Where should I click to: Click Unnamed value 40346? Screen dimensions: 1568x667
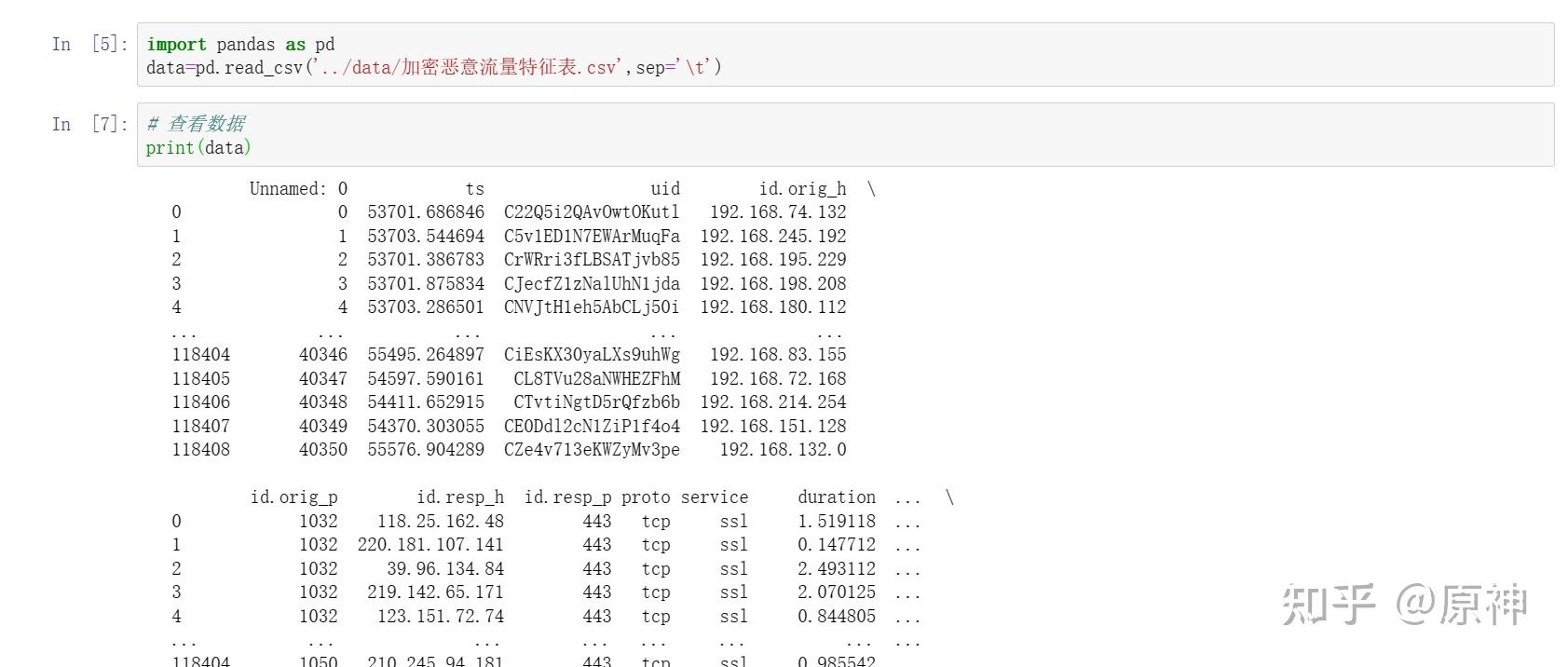pyautogui.click(x=322, y=355)
